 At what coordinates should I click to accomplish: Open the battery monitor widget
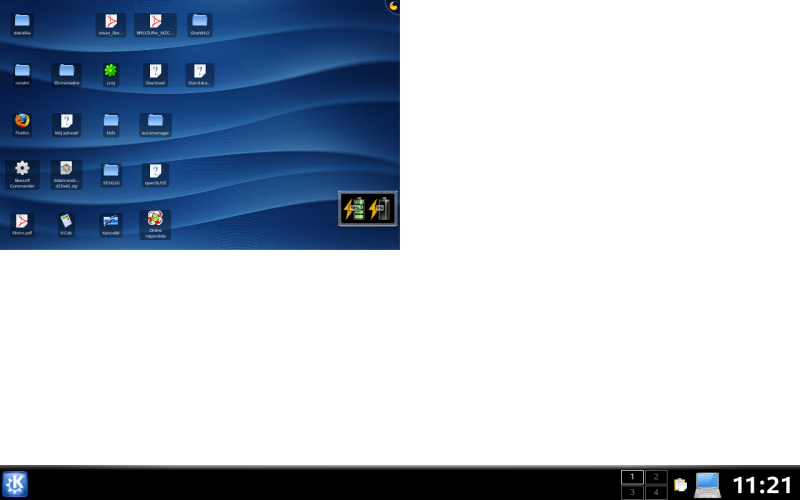[x=367, y=208]
